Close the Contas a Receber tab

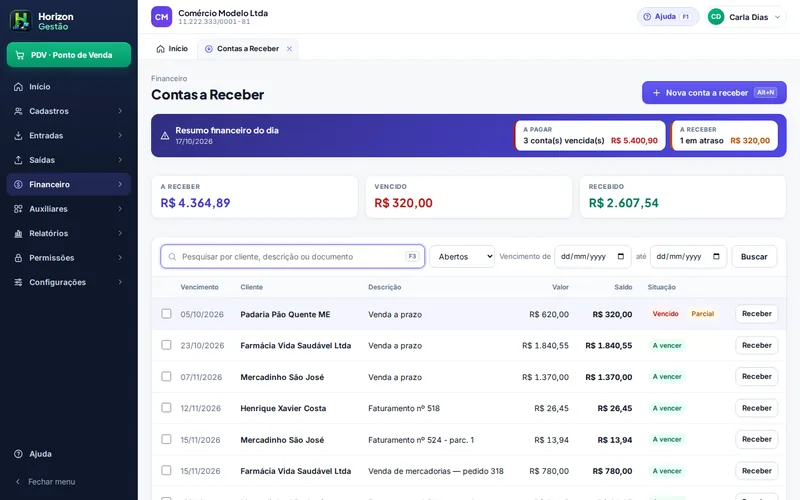289,49
